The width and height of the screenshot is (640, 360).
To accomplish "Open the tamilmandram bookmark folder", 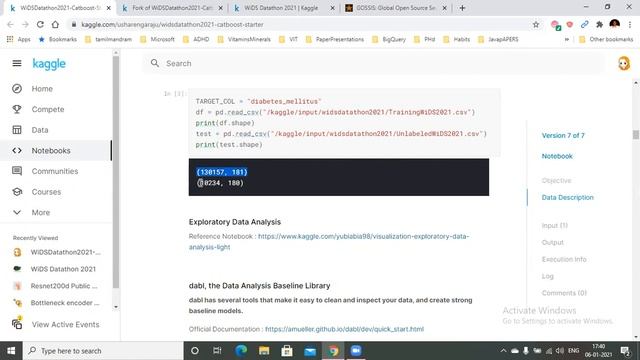I will (109, 39).
